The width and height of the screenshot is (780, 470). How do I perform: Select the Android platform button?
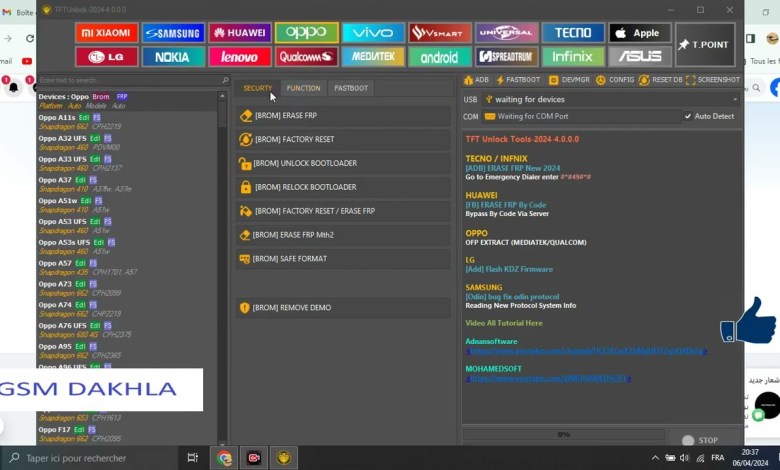point(440,57)
